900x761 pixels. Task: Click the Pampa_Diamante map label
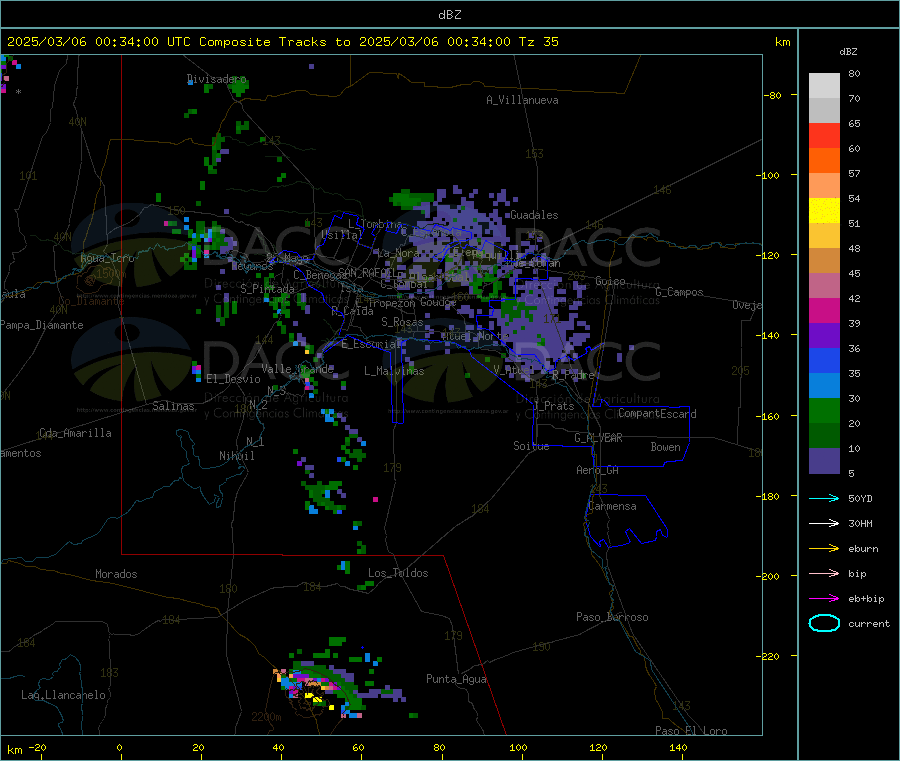[41, 325]
